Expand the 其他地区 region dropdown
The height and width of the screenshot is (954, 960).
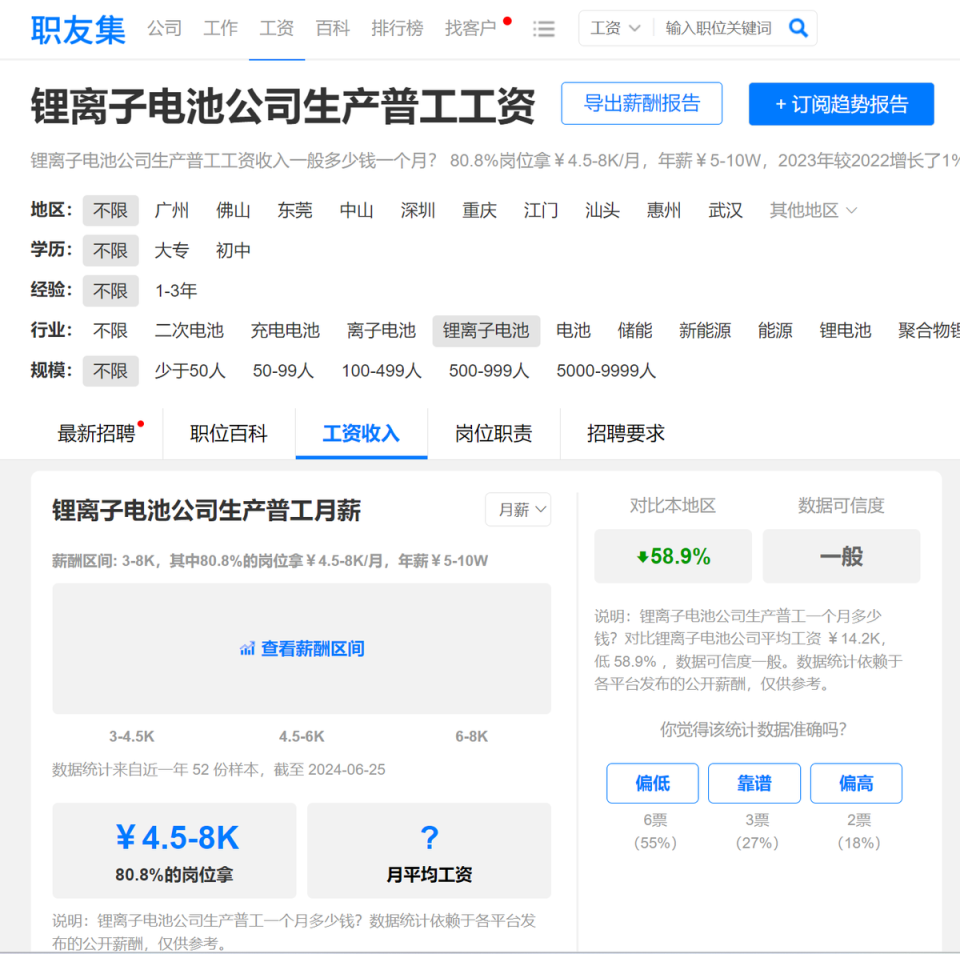point(812,211)
